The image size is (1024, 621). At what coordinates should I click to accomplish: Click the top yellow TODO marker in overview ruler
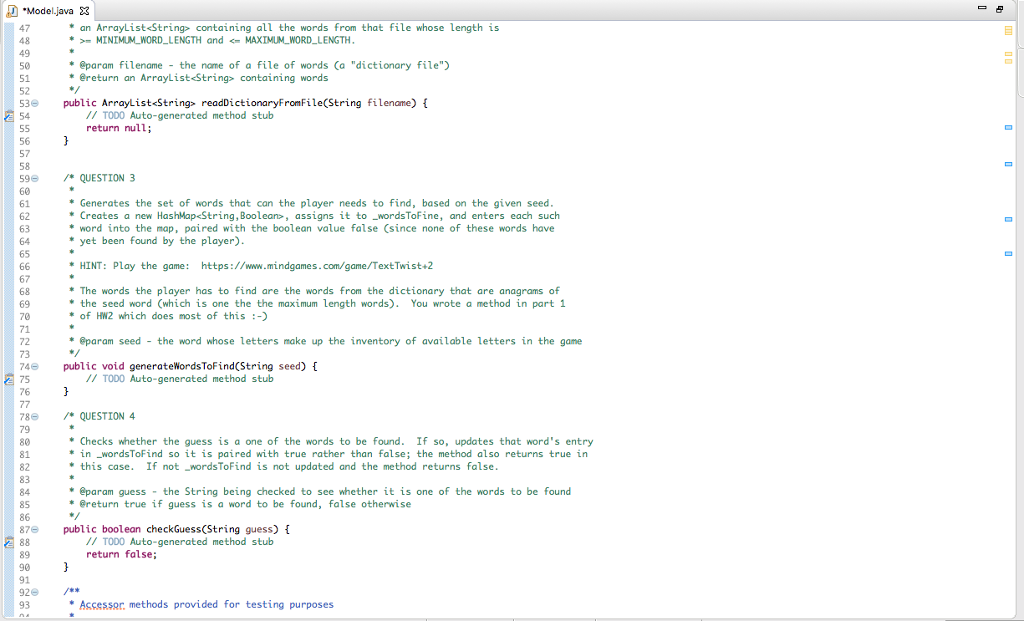[x=1007, y=31]
